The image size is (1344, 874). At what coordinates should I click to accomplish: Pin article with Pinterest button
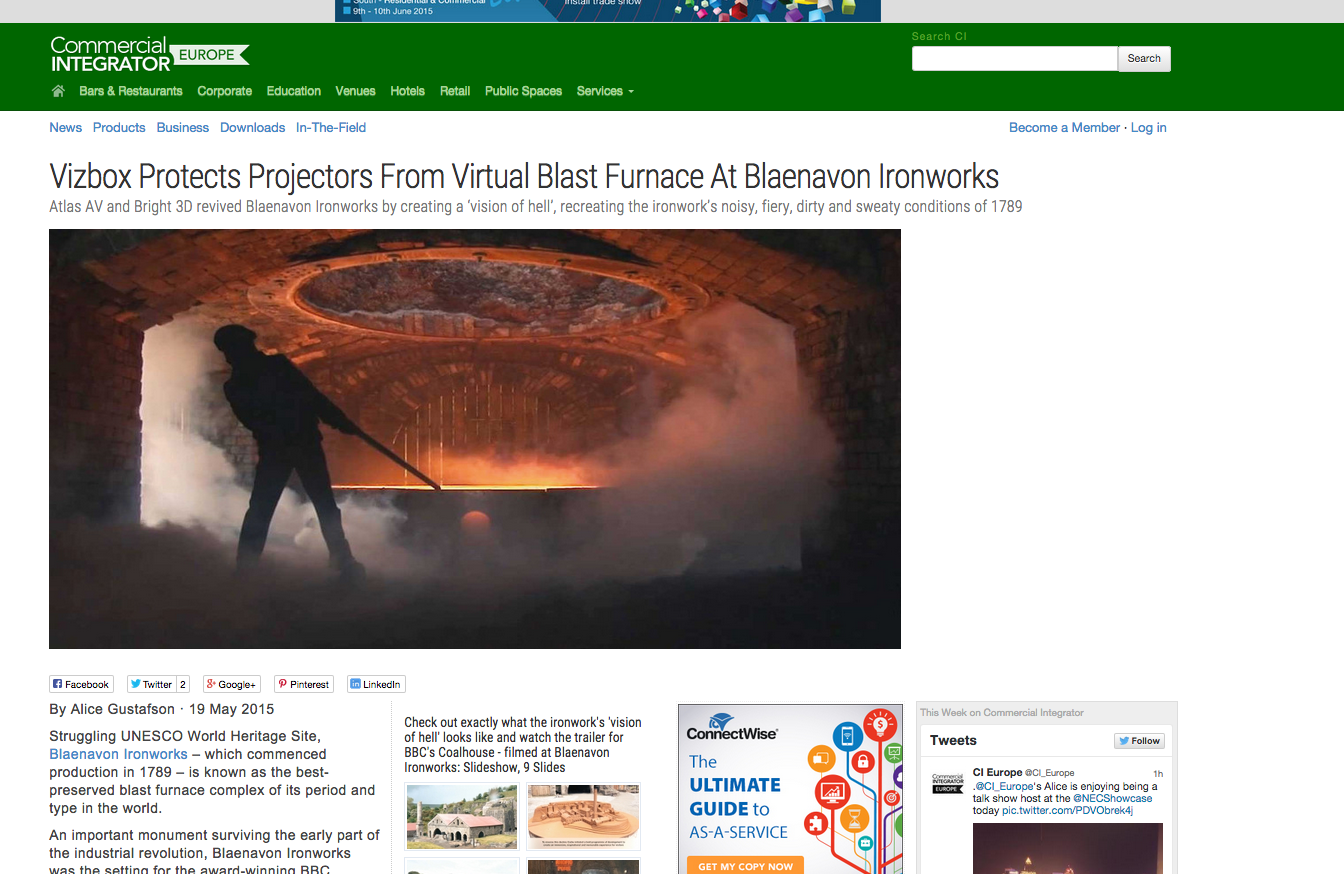pyautogui.click(x=304, y=684)
